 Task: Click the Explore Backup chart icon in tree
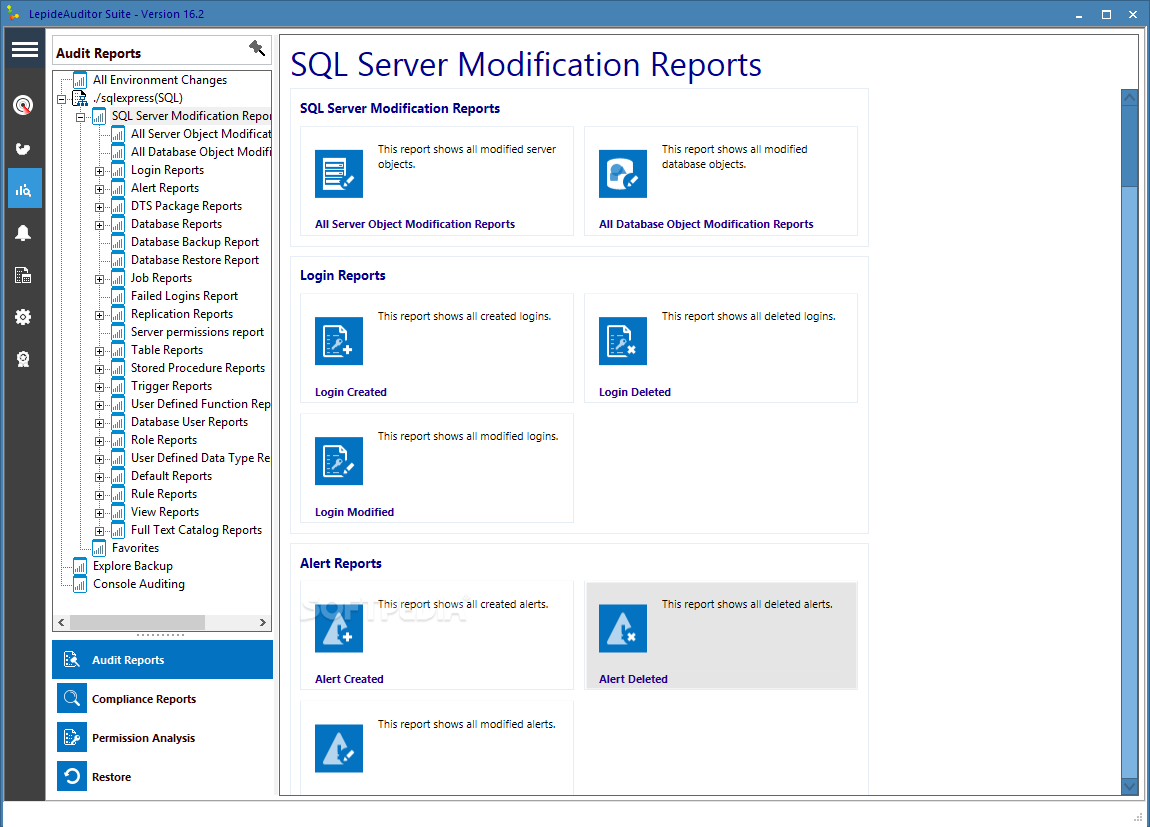tap(80, 567)
